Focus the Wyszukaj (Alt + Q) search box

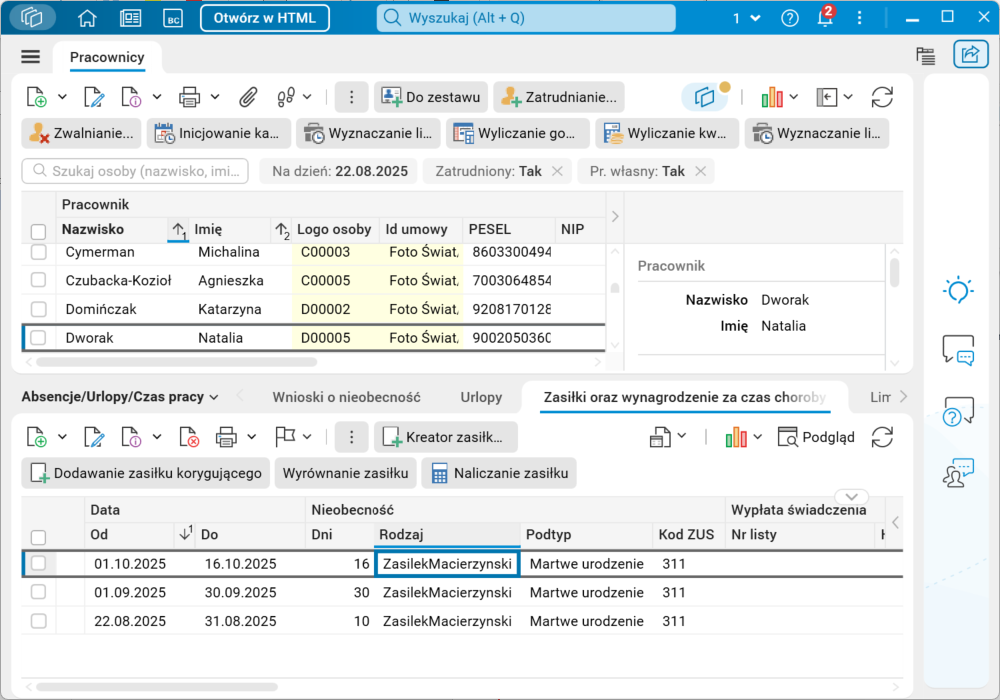(x=526, y=18)
